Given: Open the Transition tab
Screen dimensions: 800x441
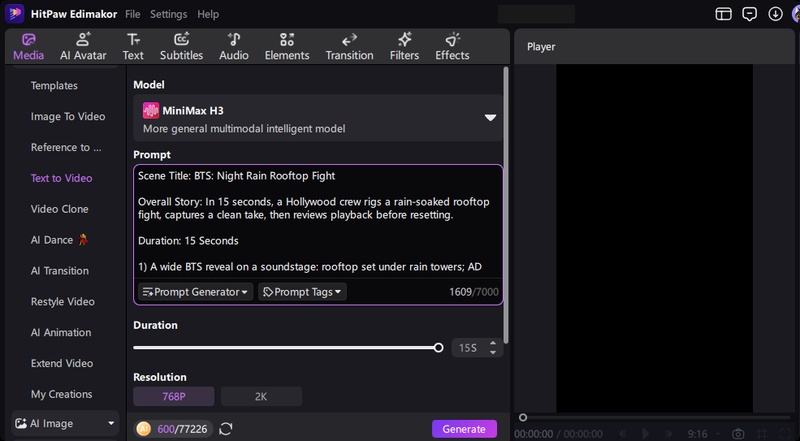Looking at the screenshot, I should coord(349,47).
